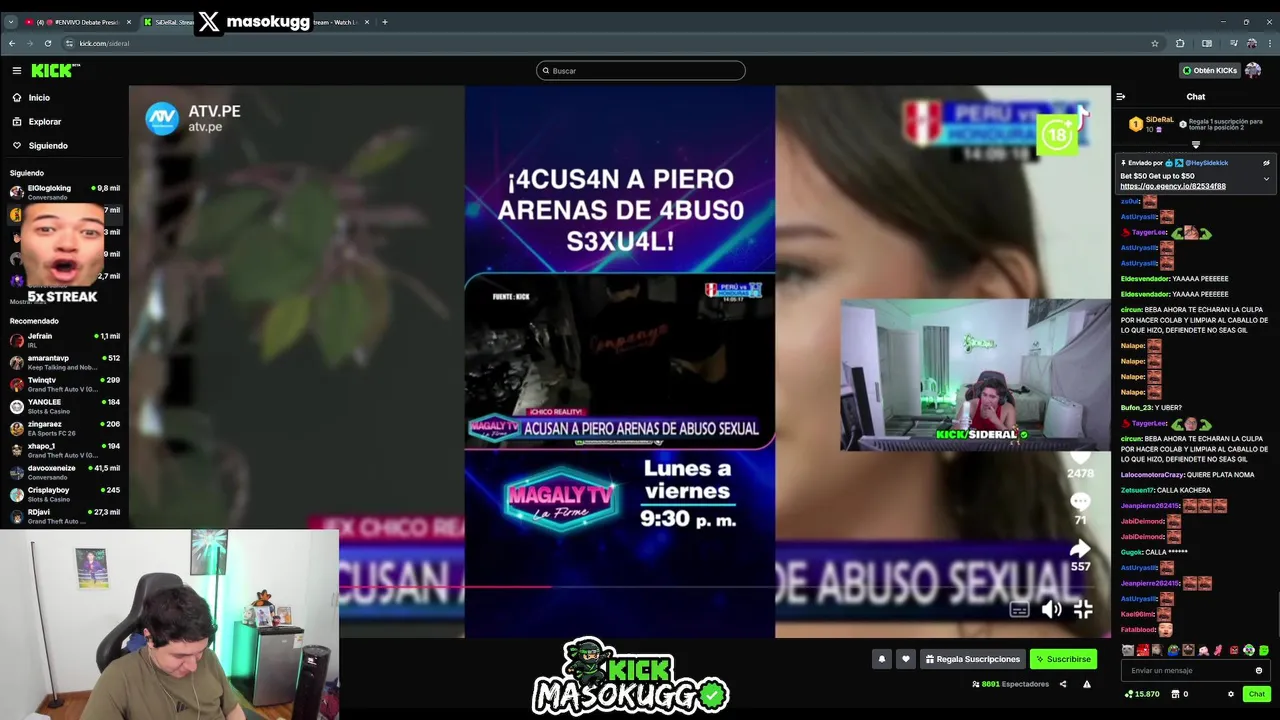
Task: Click the first quick emote below chat
Action: click(x=1128, y=650)
